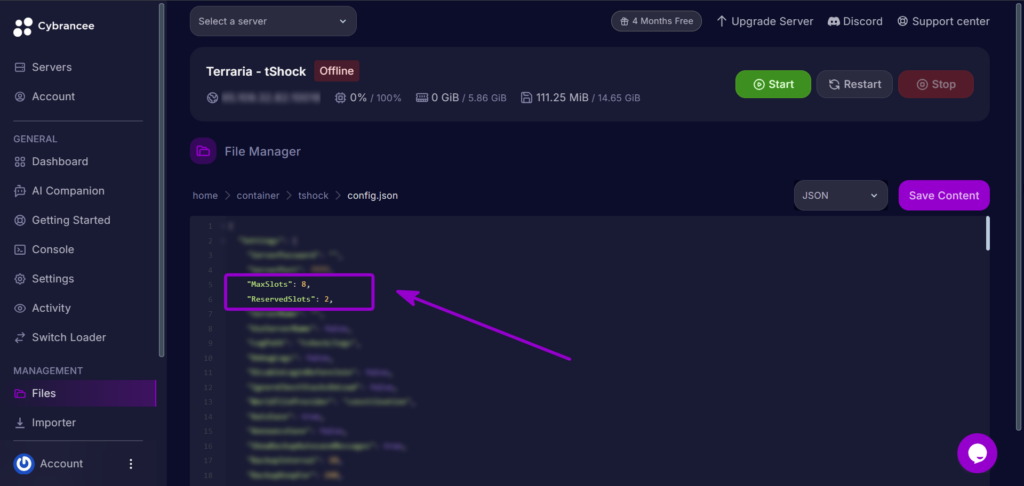This screenshot has width=1024, height=486.
Task: Click the 4 Months Free badge
Action: [x=656, y=21]
